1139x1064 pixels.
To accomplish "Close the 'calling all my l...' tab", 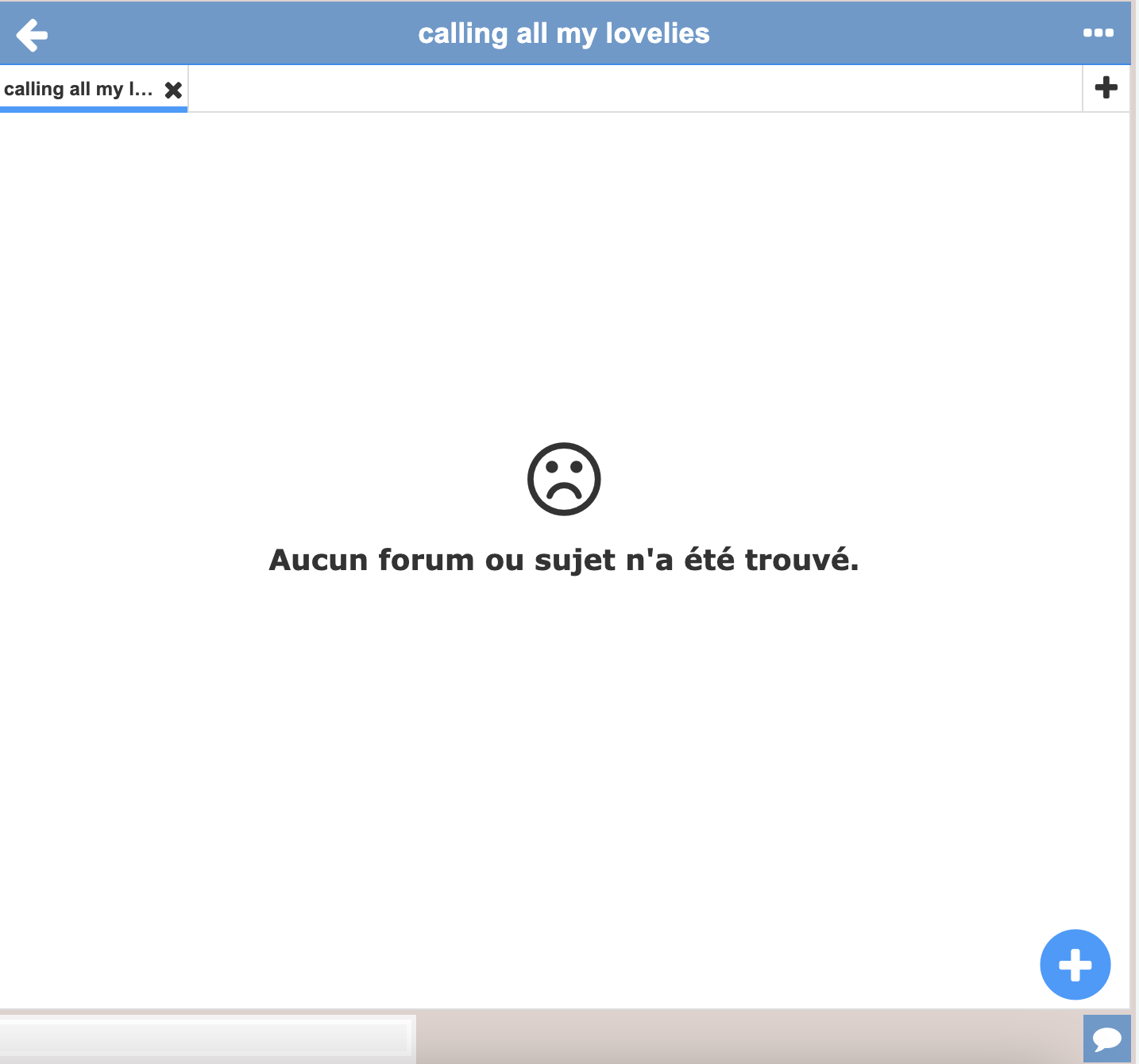I will (x=173, y=90).
